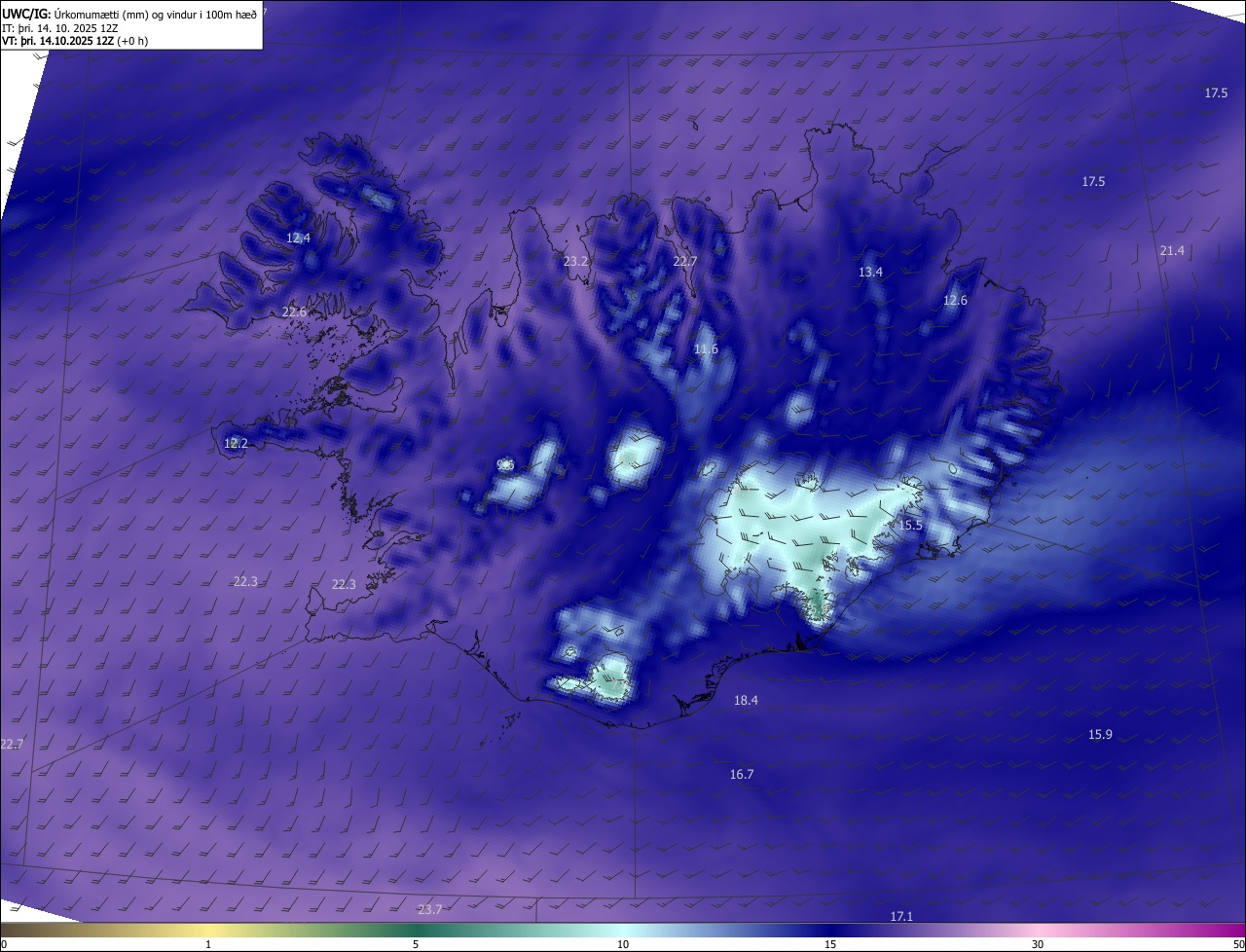Select the 12.6 value label
This screenshot has width=1246, height=952.
[955, 301]
